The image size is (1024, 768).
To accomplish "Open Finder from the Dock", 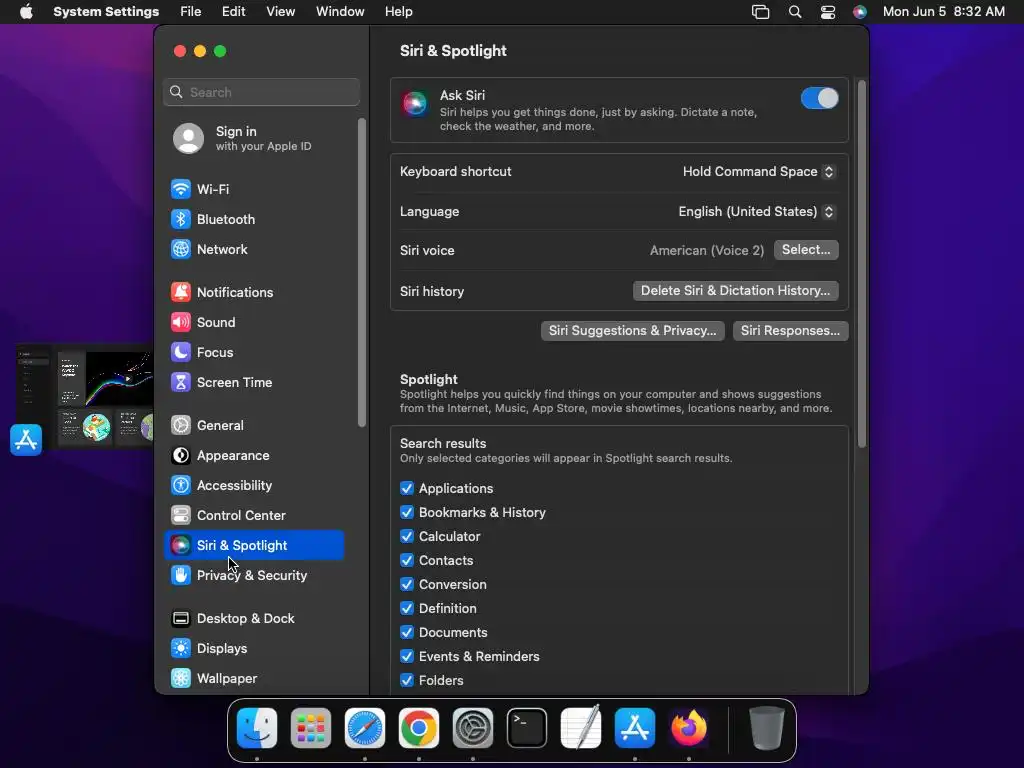I will tap(257, 728).
